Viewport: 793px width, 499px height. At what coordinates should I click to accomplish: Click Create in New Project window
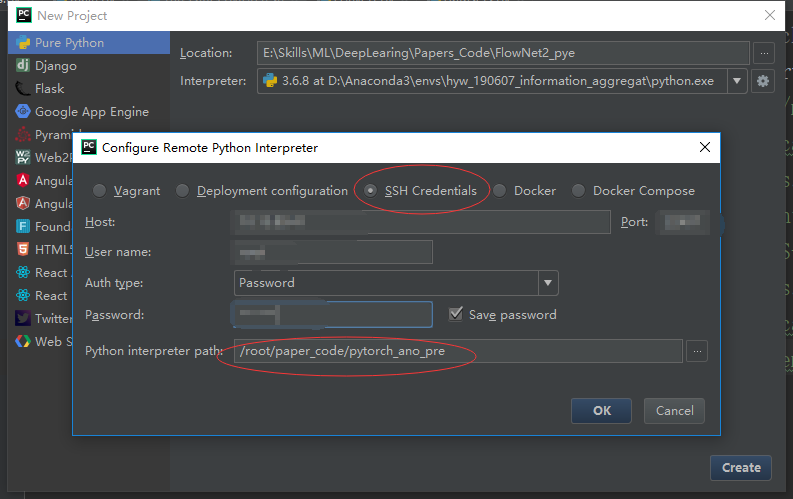(x=741, y=468)
